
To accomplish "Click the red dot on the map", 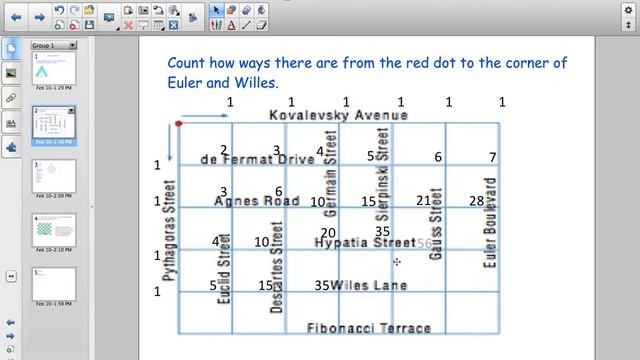I will (x=179, y=123).
